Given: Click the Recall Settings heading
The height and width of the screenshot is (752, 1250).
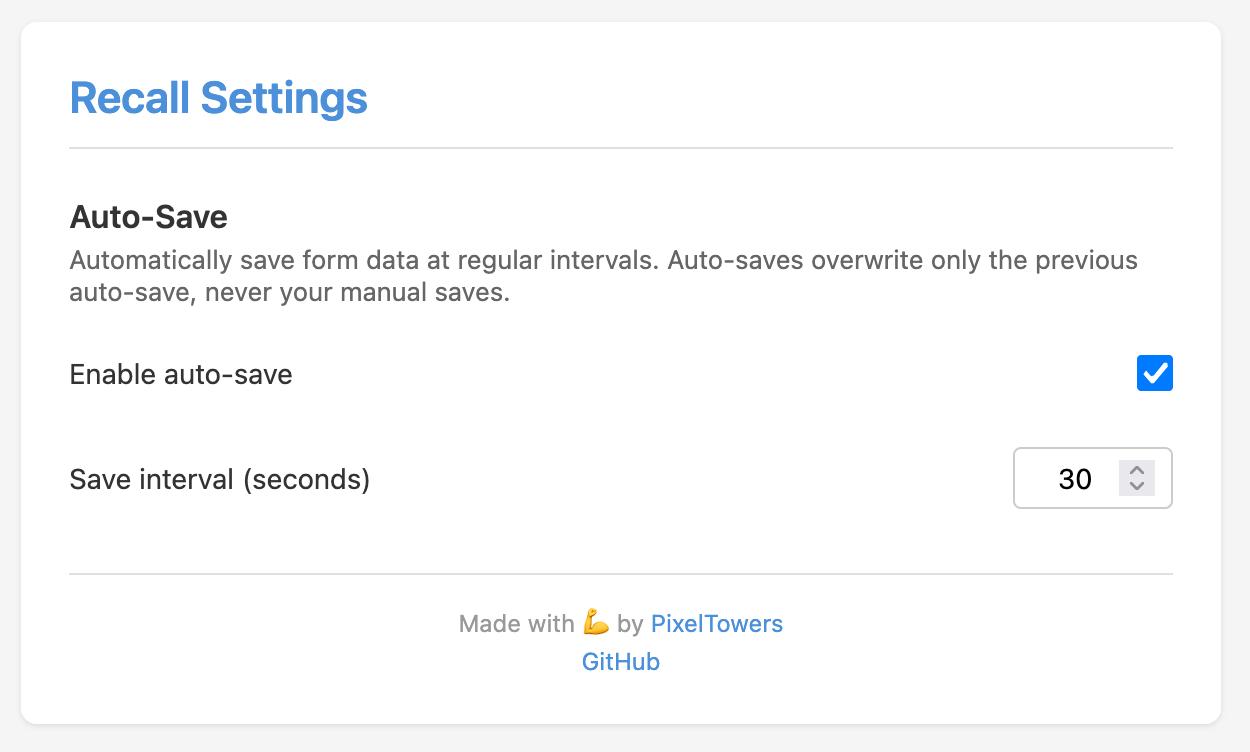Looking at the screenshot, I should tap(218, 98).
